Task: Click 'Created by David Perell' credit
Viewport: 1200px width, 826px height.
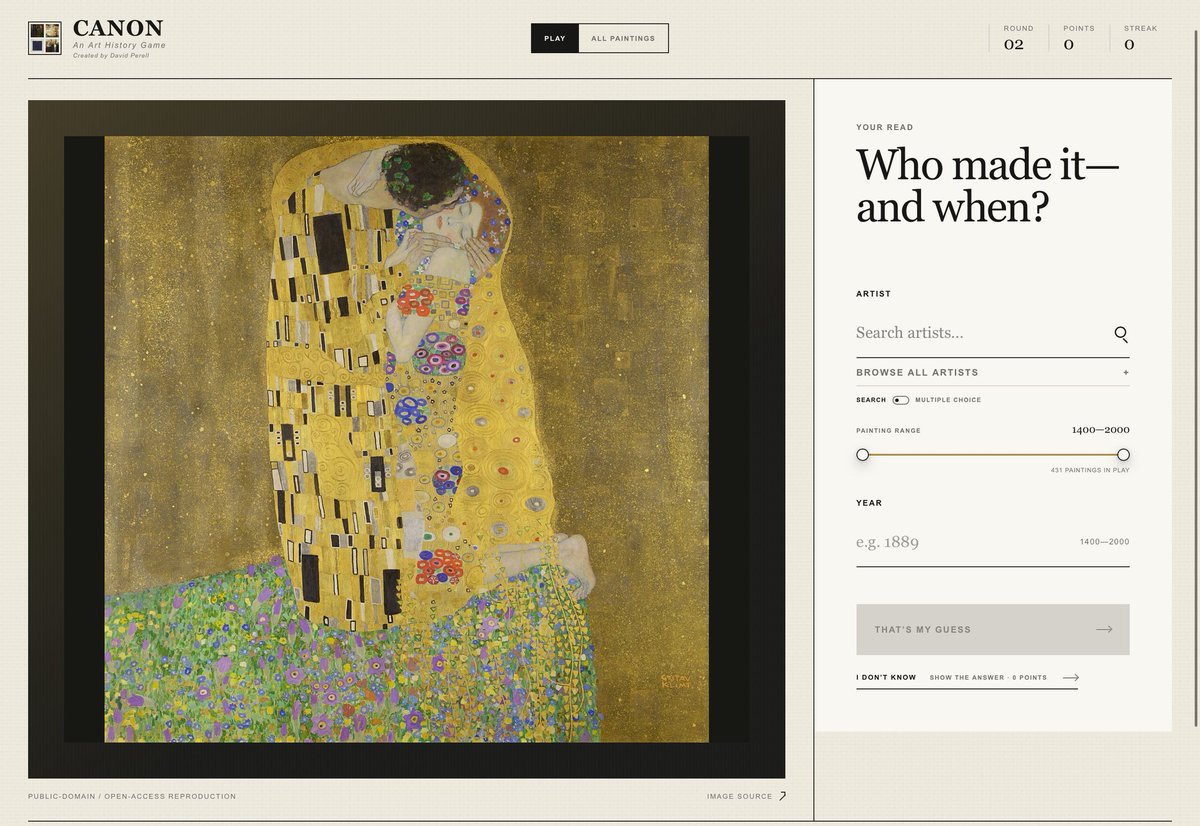Action: (x=111, y=55)
